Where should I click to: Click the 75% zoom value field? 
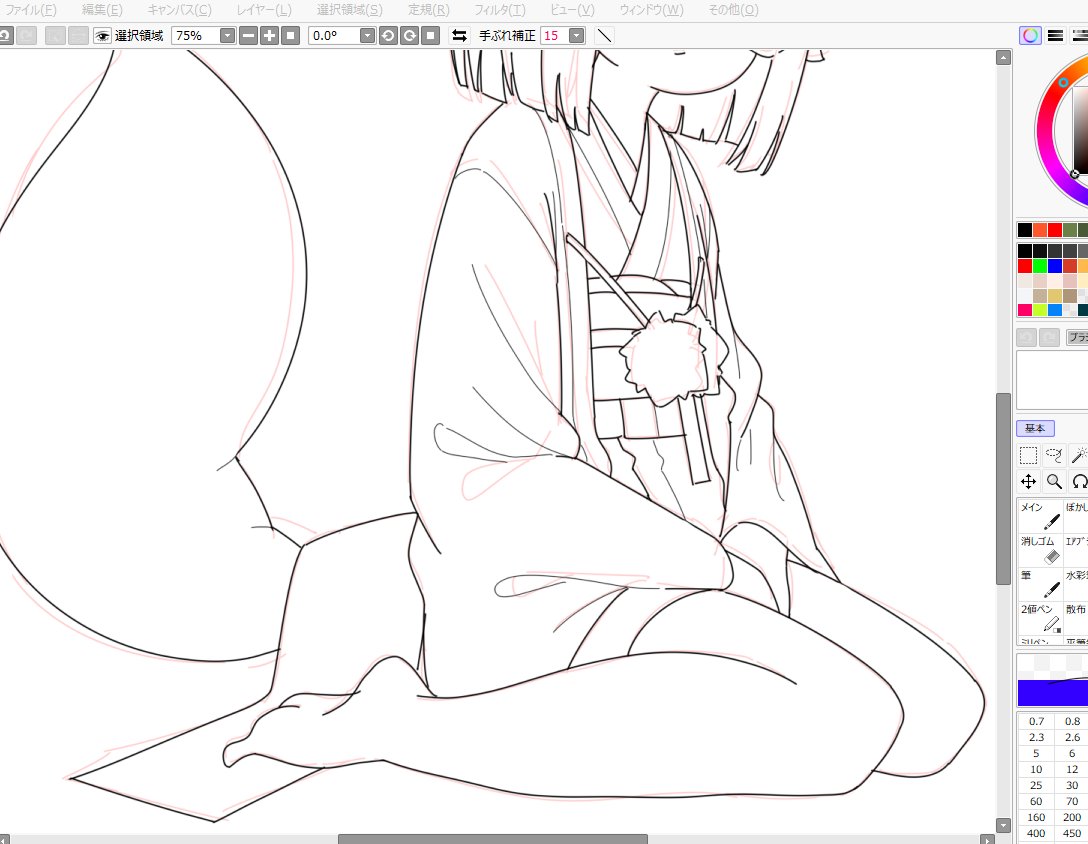coord(195,36)
